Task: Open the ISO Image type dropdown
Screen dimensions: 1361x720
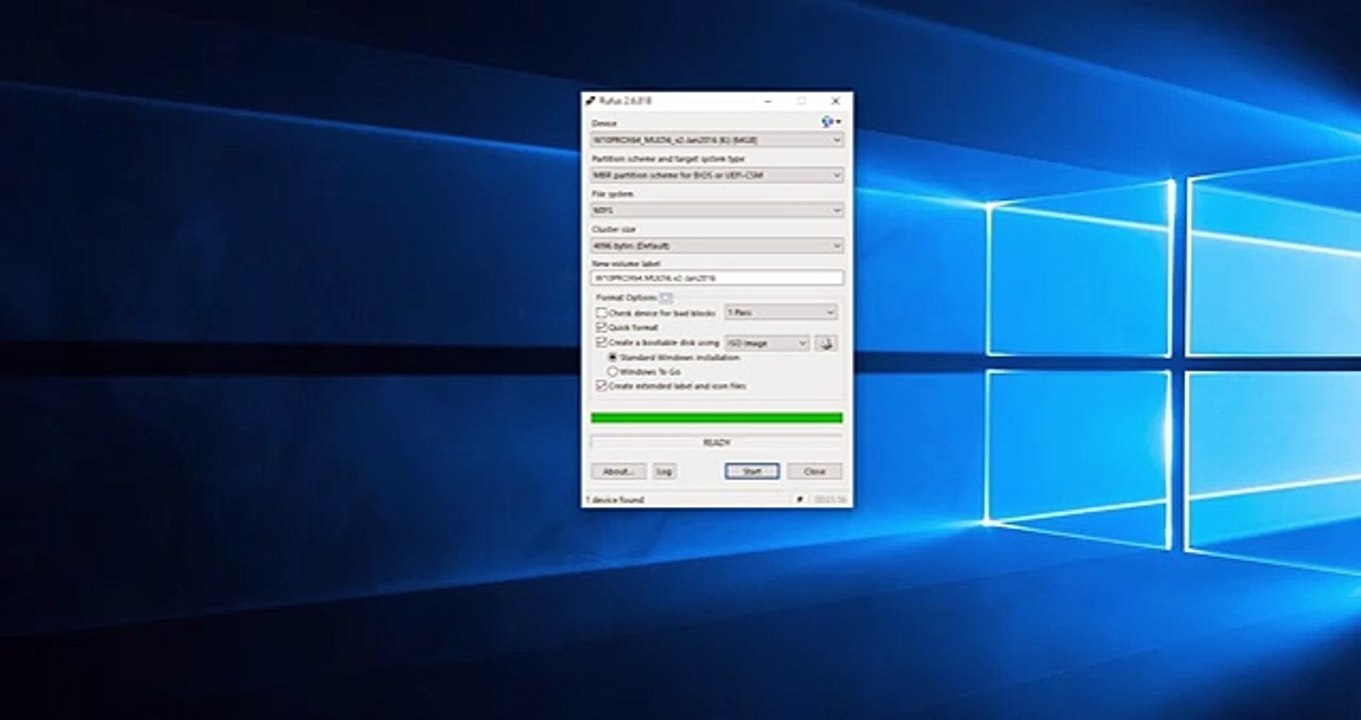Action: 767,343
